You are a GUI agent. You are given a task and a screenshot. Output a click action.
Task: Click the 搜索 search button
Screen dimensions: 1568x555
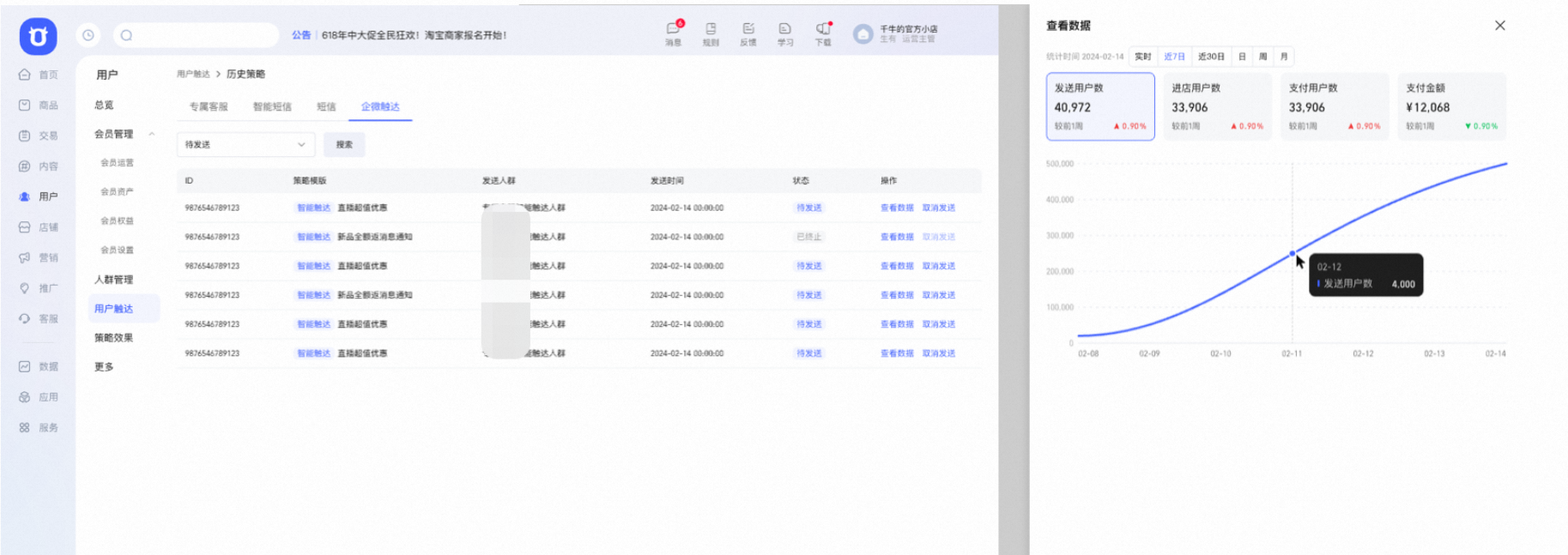pos(344,144)
